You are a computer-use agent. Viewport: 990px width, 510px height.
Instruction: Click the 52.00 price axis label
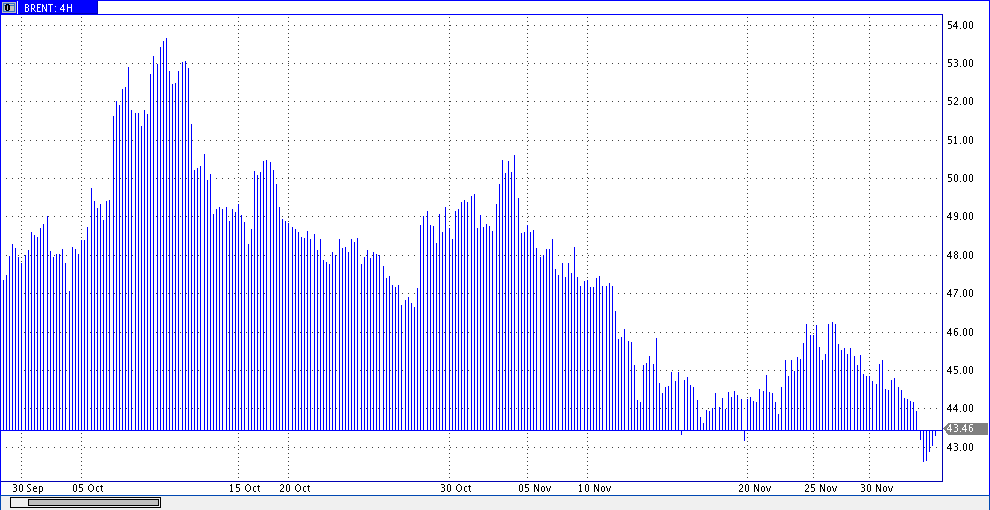[960, 102]
